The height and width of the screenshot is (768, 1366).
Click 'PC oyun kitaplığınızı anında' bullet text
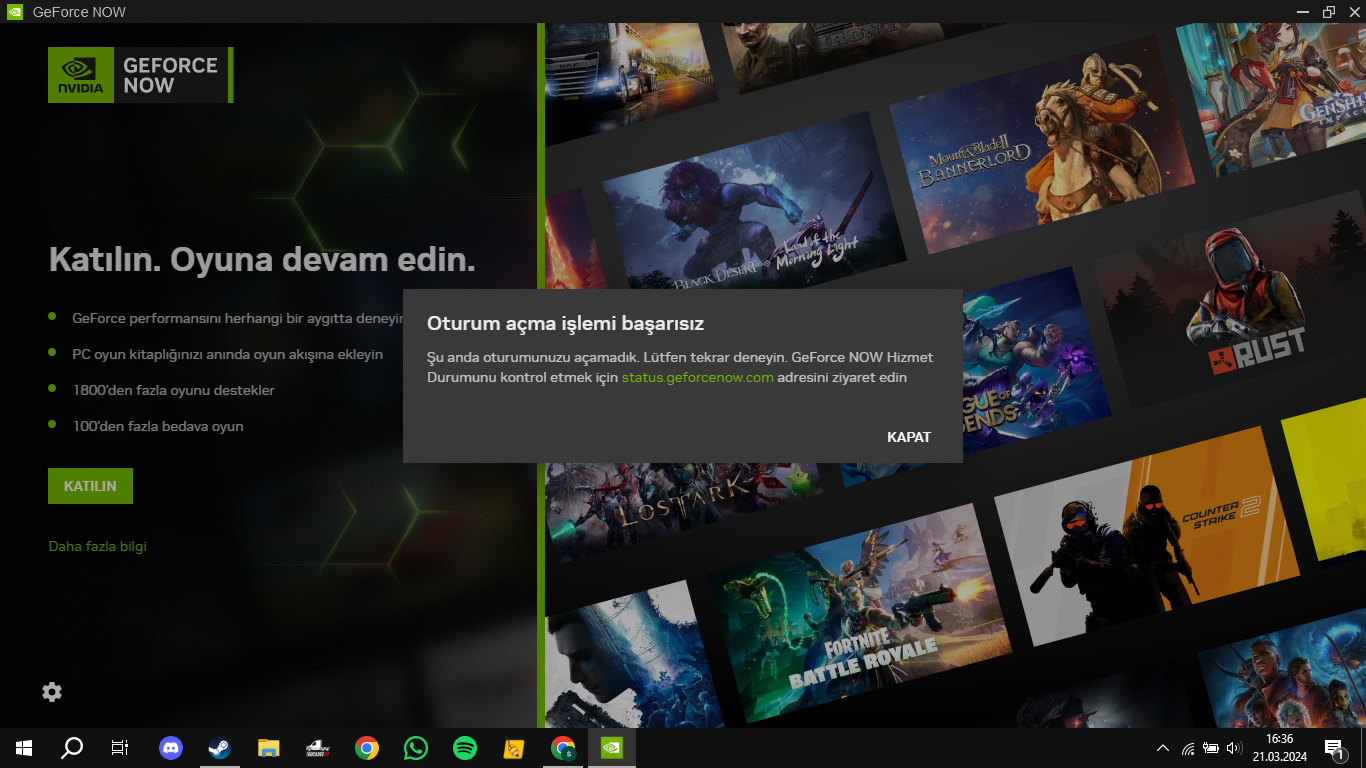(228, 354)
